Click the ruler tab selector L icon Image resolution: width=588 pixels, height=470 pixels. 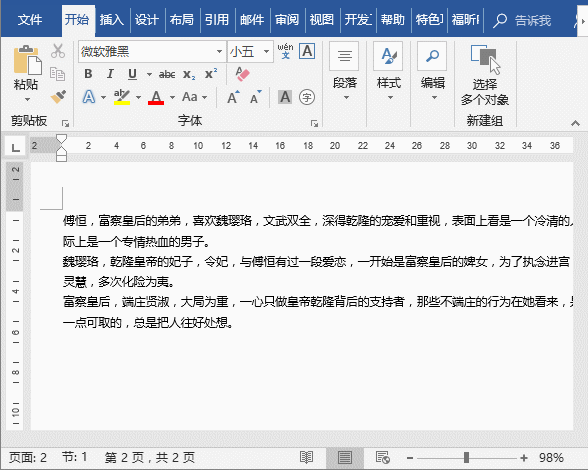tap(15, 147)
